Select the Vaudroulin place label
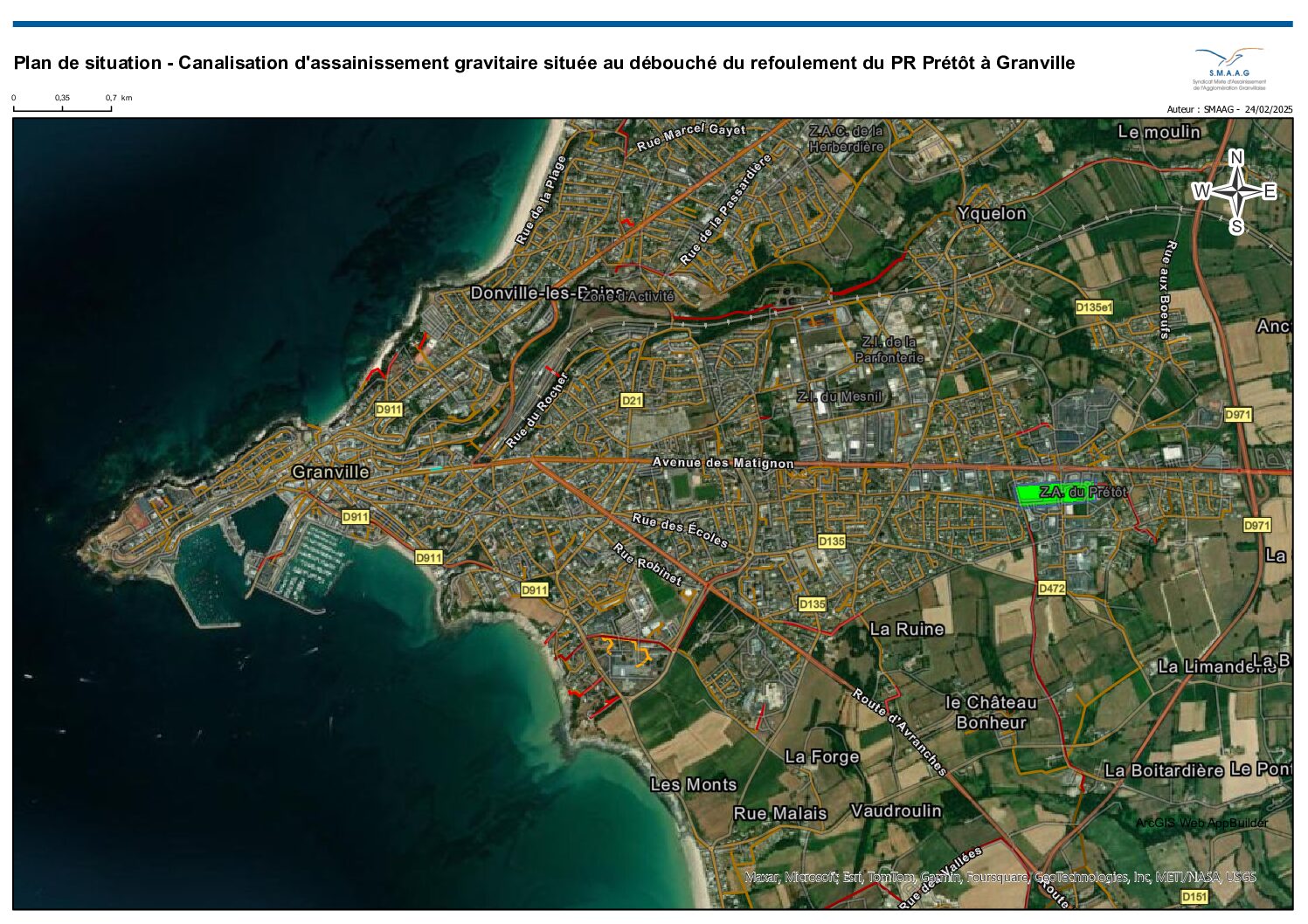The width and height of the screenshot is (1308, 924). tap(896, 810)
